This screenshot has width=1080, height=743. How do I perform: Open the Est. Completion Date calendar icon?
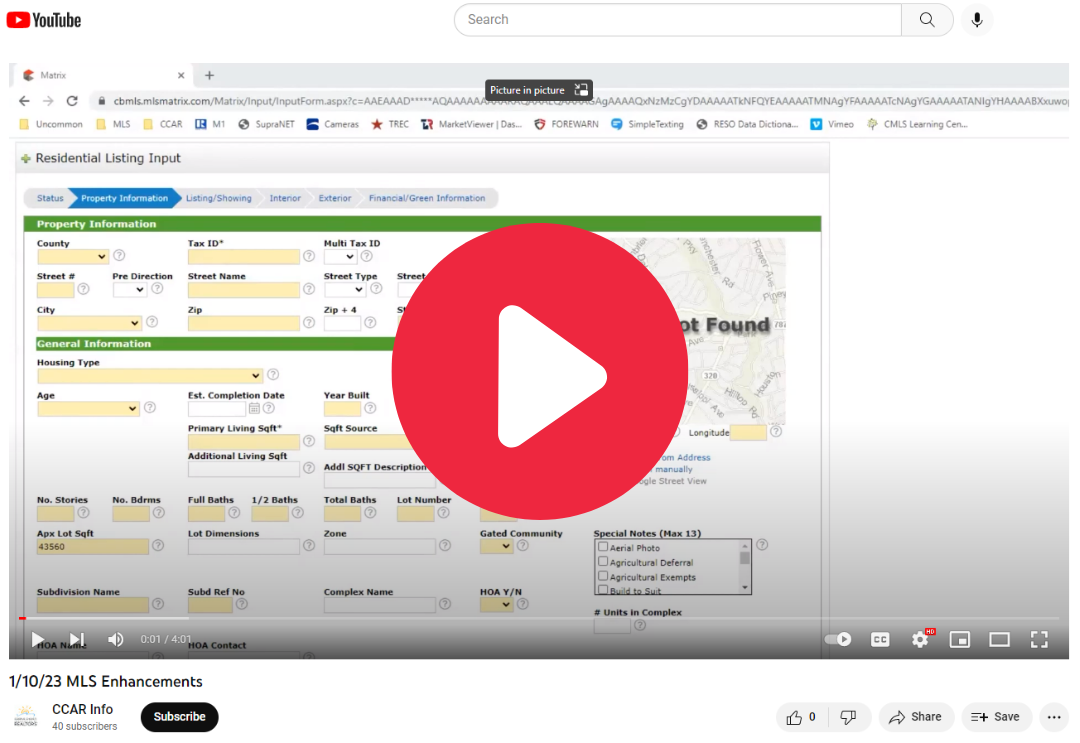pos(254,408)
